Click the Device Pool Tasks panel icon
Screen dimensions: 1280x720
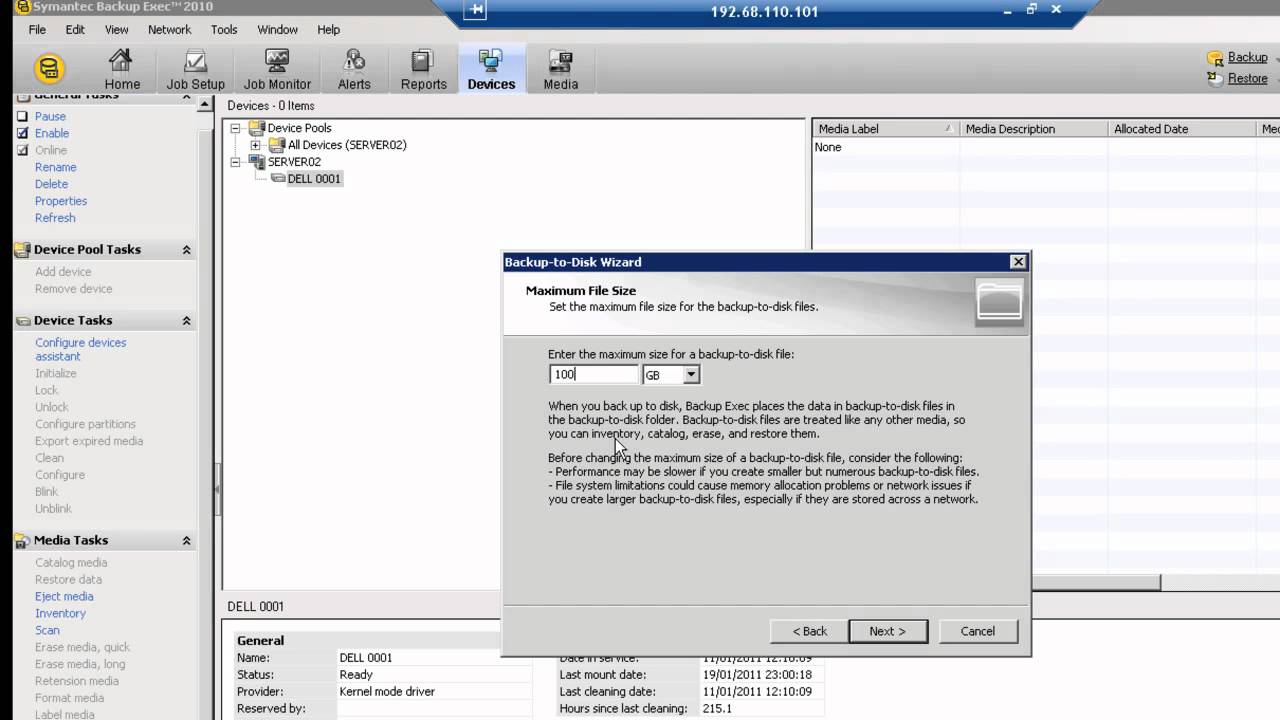(x=22, y=250)
